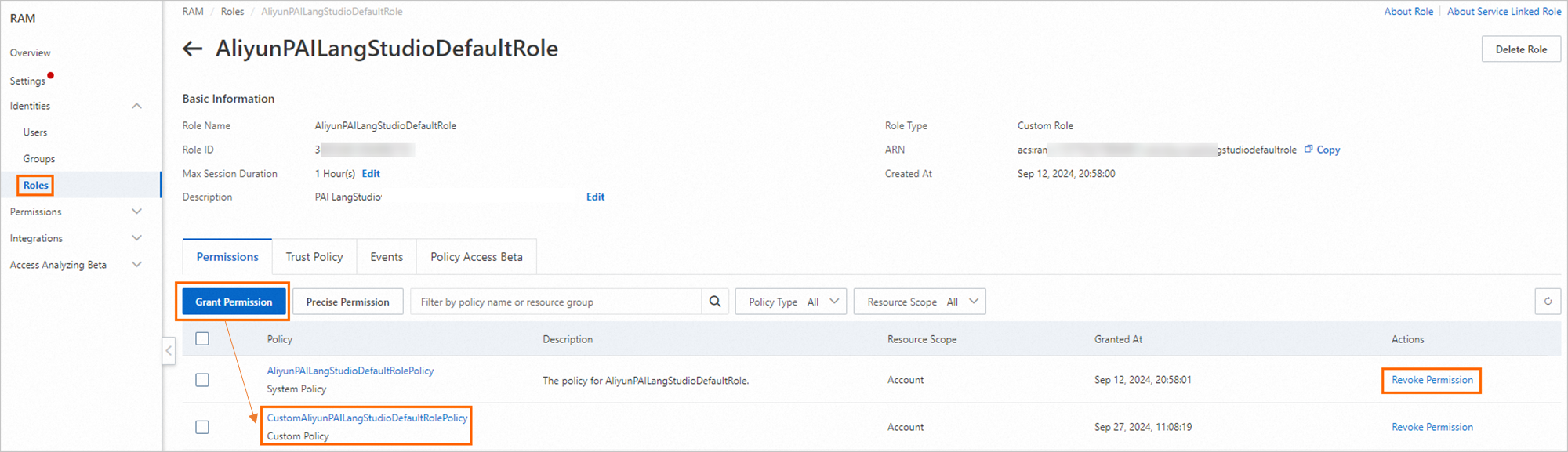Screen dimensions: 1568x452
Task: Revoke permission for the Custom Policy row
Action: [x=1432, y=427]
